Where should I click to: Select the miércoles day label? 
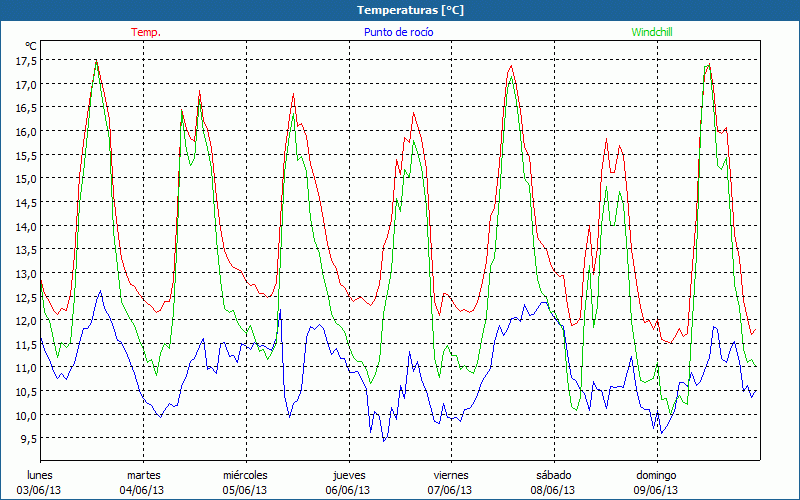click(245, 475)
